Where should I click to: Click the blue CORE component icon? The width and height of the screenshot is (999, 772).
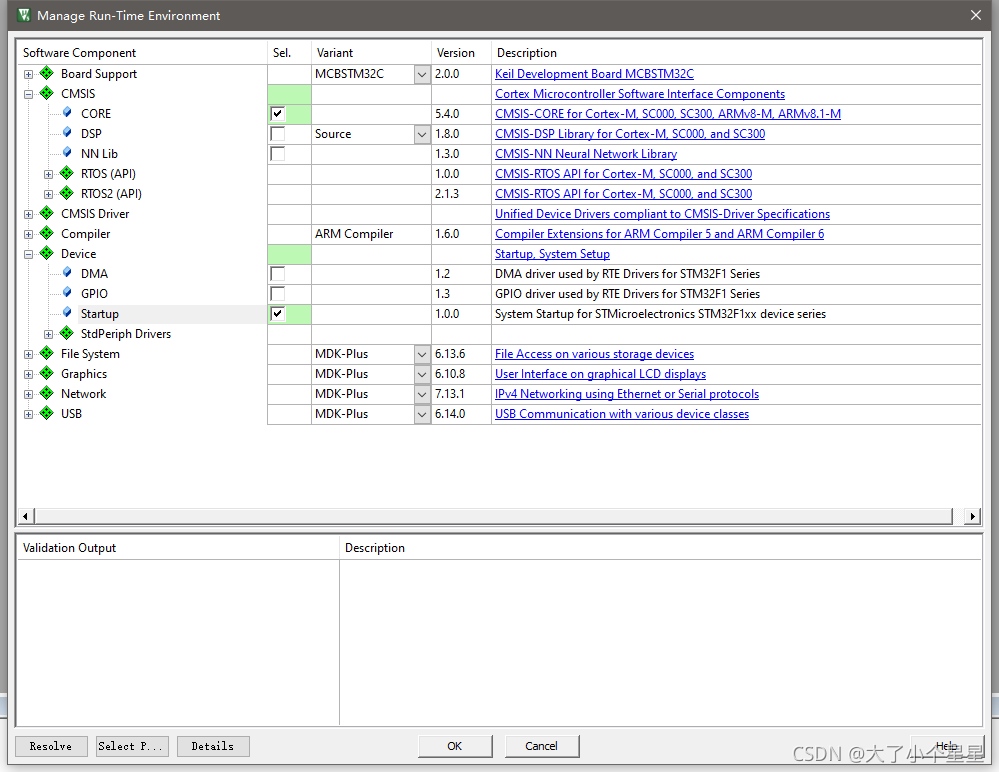pyautogui.click(x=67, y=113)
